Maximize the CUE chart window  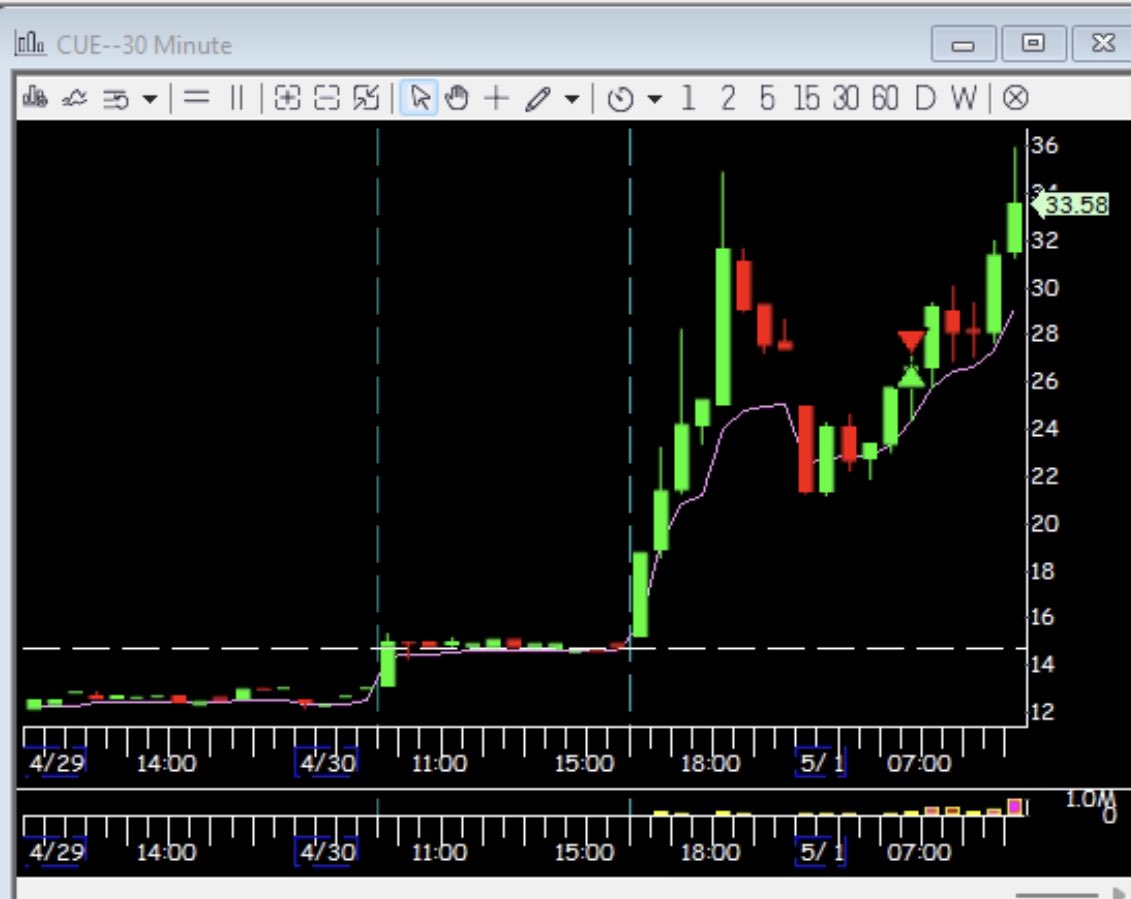[x=1033, y=43]
